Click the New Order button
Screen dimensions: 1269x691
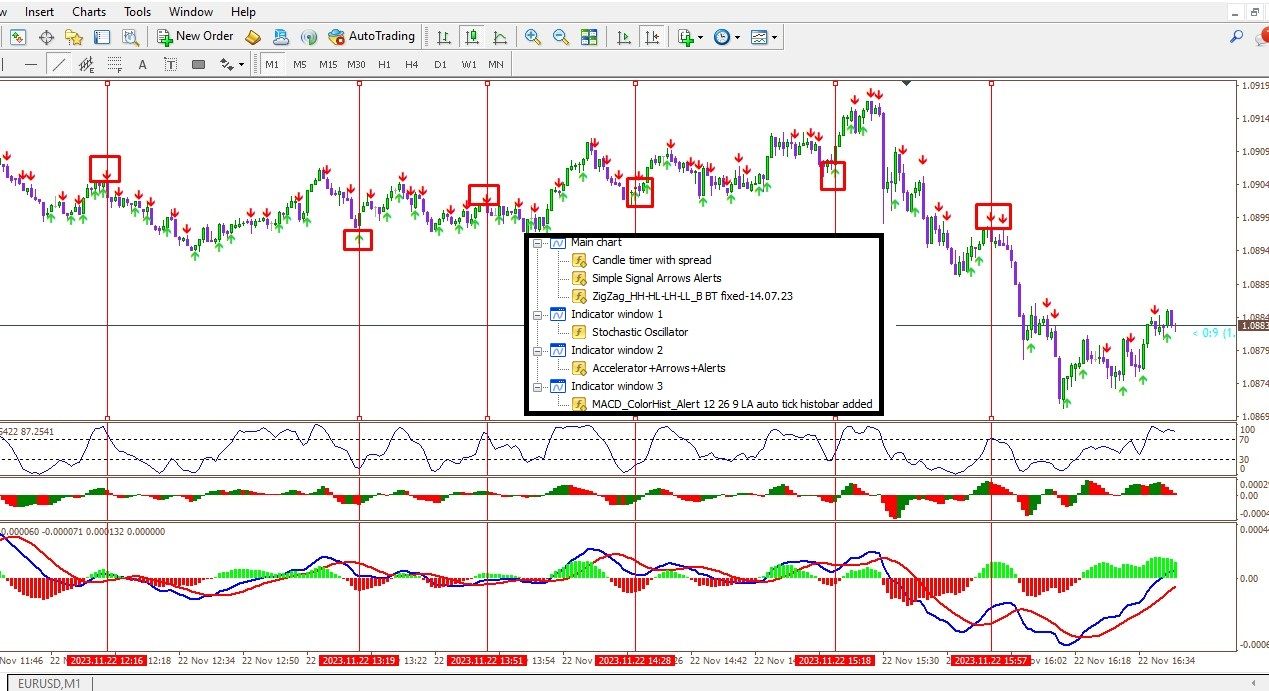coord(195,36)
